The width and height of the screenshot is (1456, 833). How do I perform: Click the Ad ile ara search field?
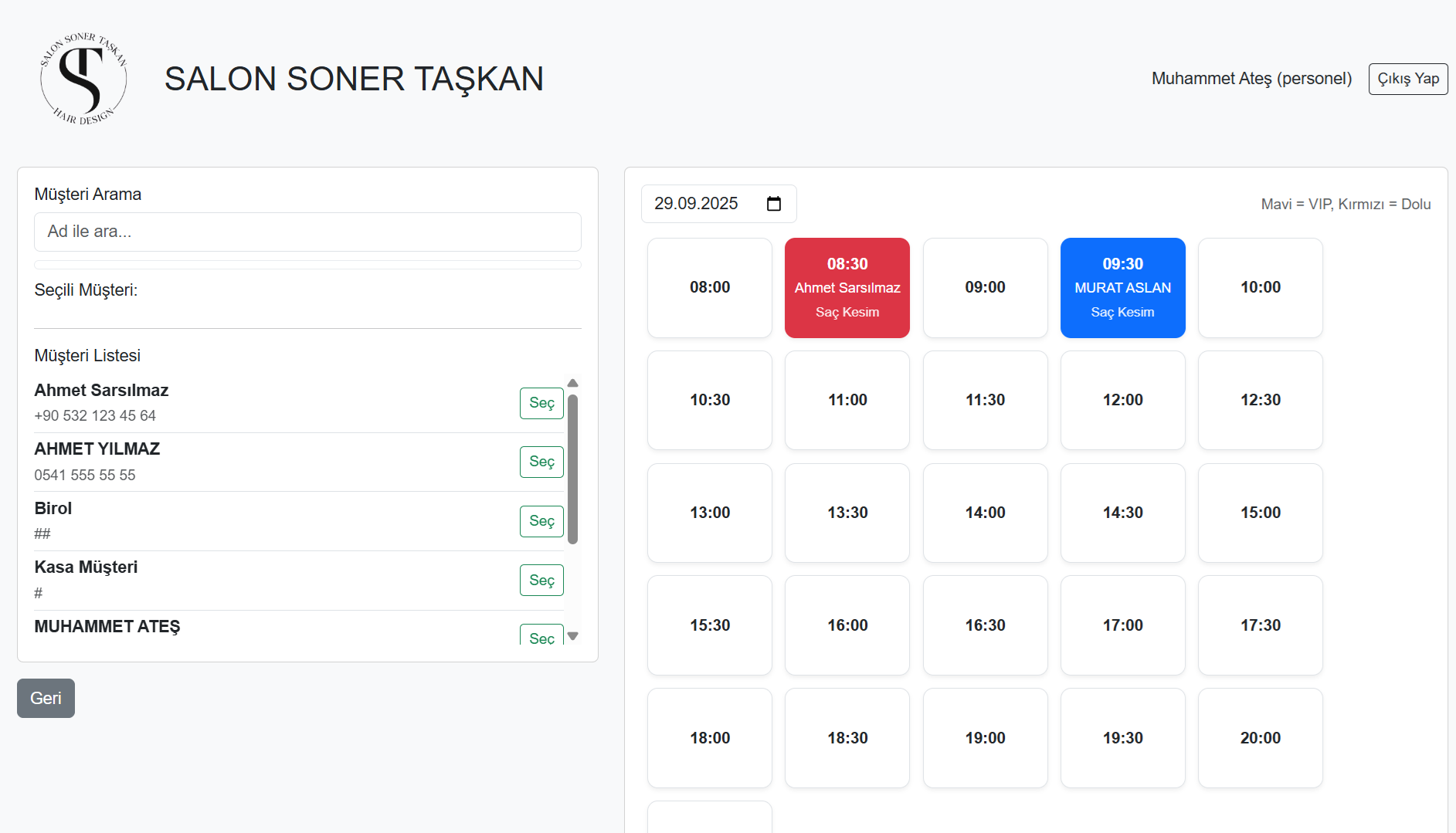[x=307, y=232]
